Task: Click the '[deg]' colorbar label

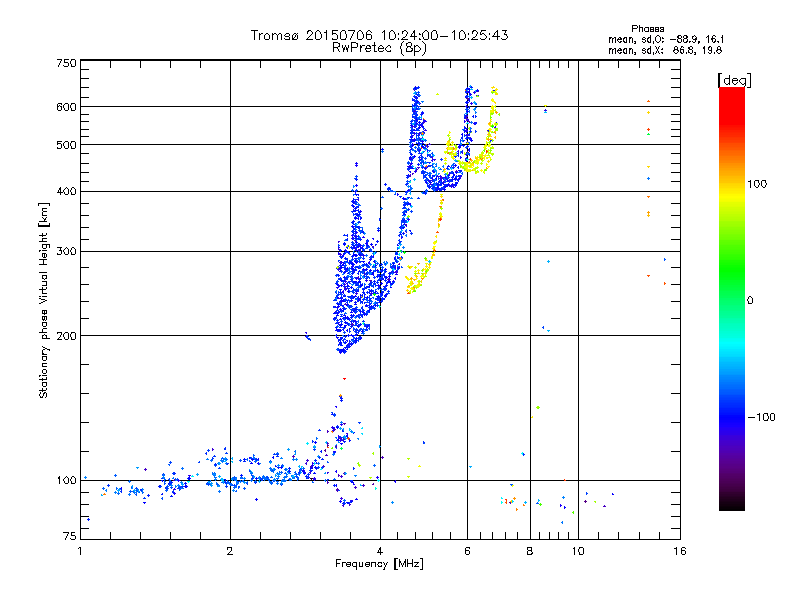Action: pyautogui.click(x=734, y=80)
